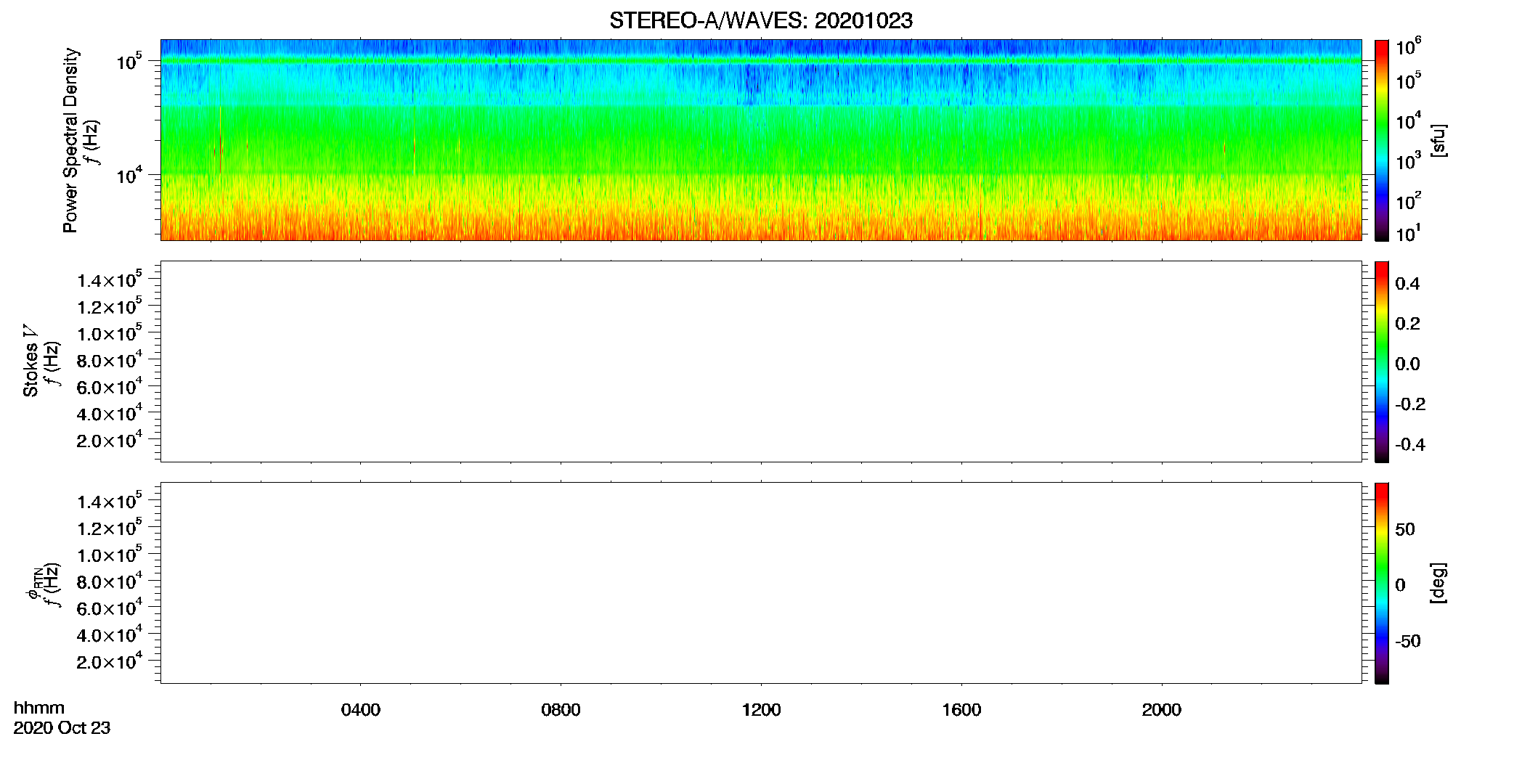The width and height of the screenshot is (1522, 784).
Task: Click the 0800 time tick label
Action: click(x=561, y=710)
